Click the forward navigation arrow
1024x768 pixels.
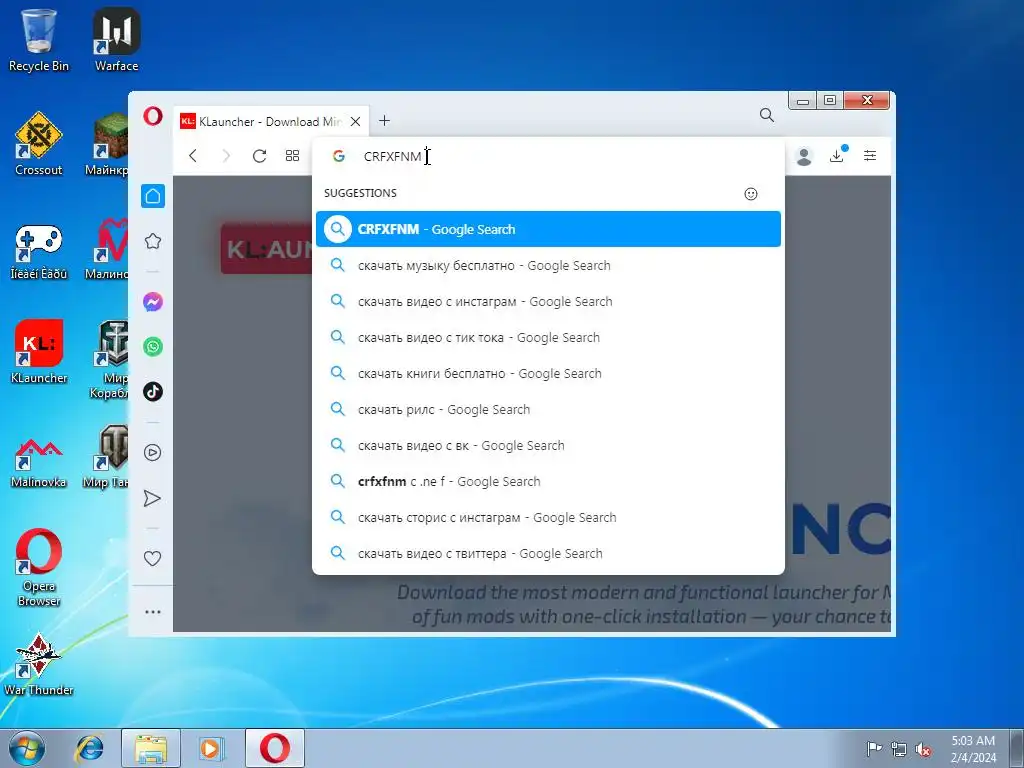point(226,155)
